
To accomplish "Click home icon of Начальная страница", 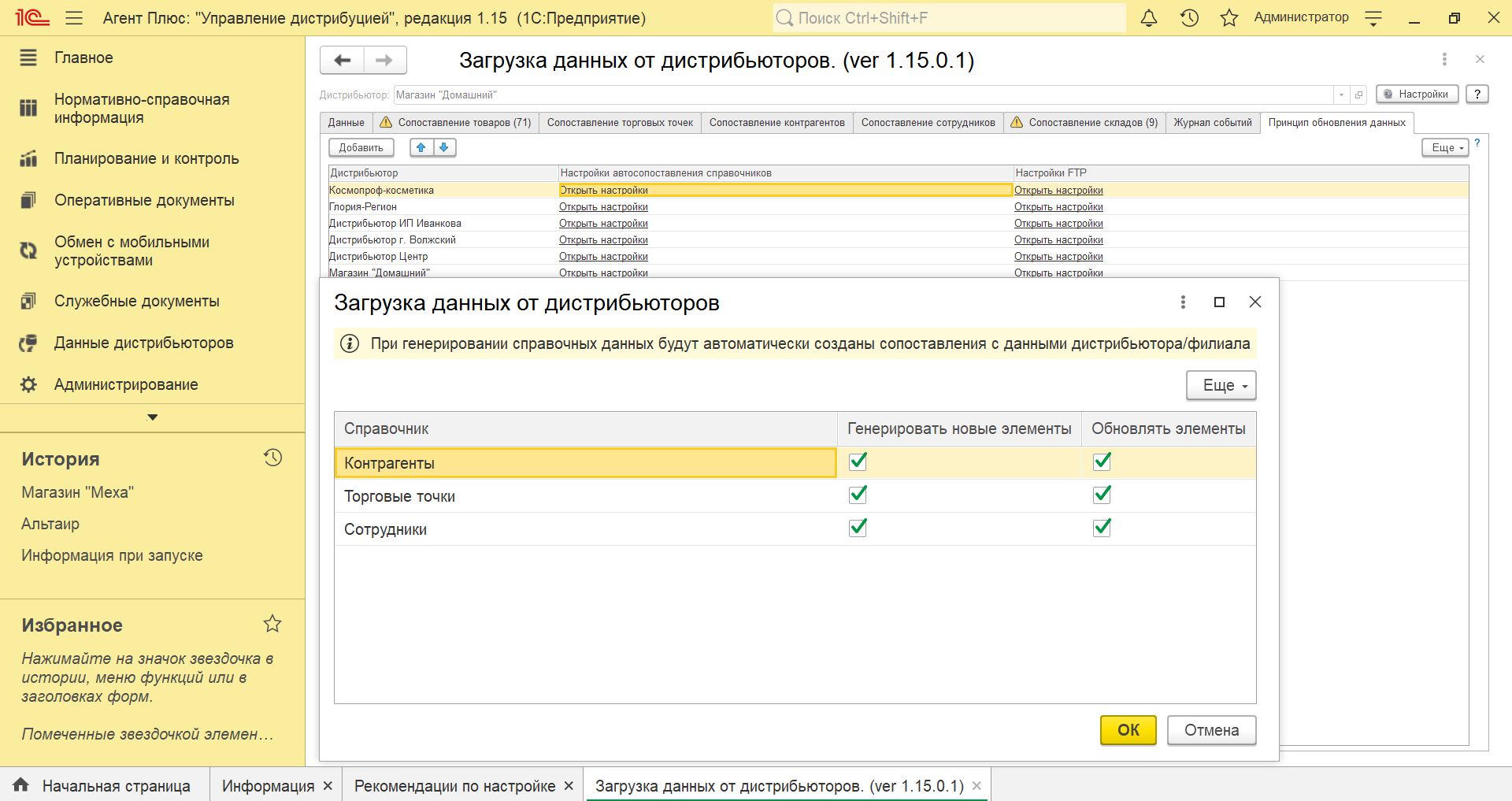I will pyautogui.click(x=21, y=784).
